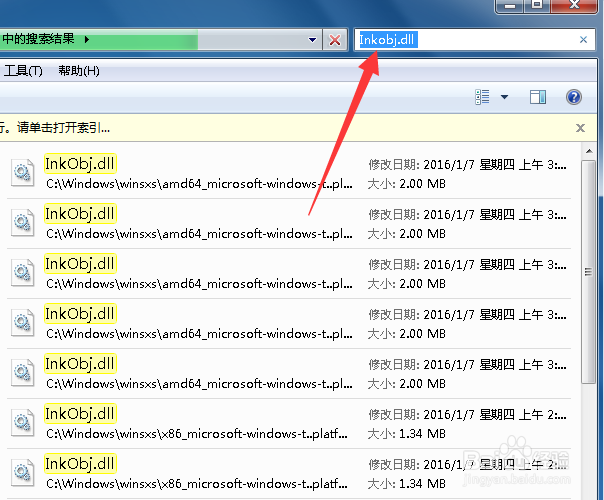
Task: Open the 帮助(H) menu
Action: (x=79, y=71)
